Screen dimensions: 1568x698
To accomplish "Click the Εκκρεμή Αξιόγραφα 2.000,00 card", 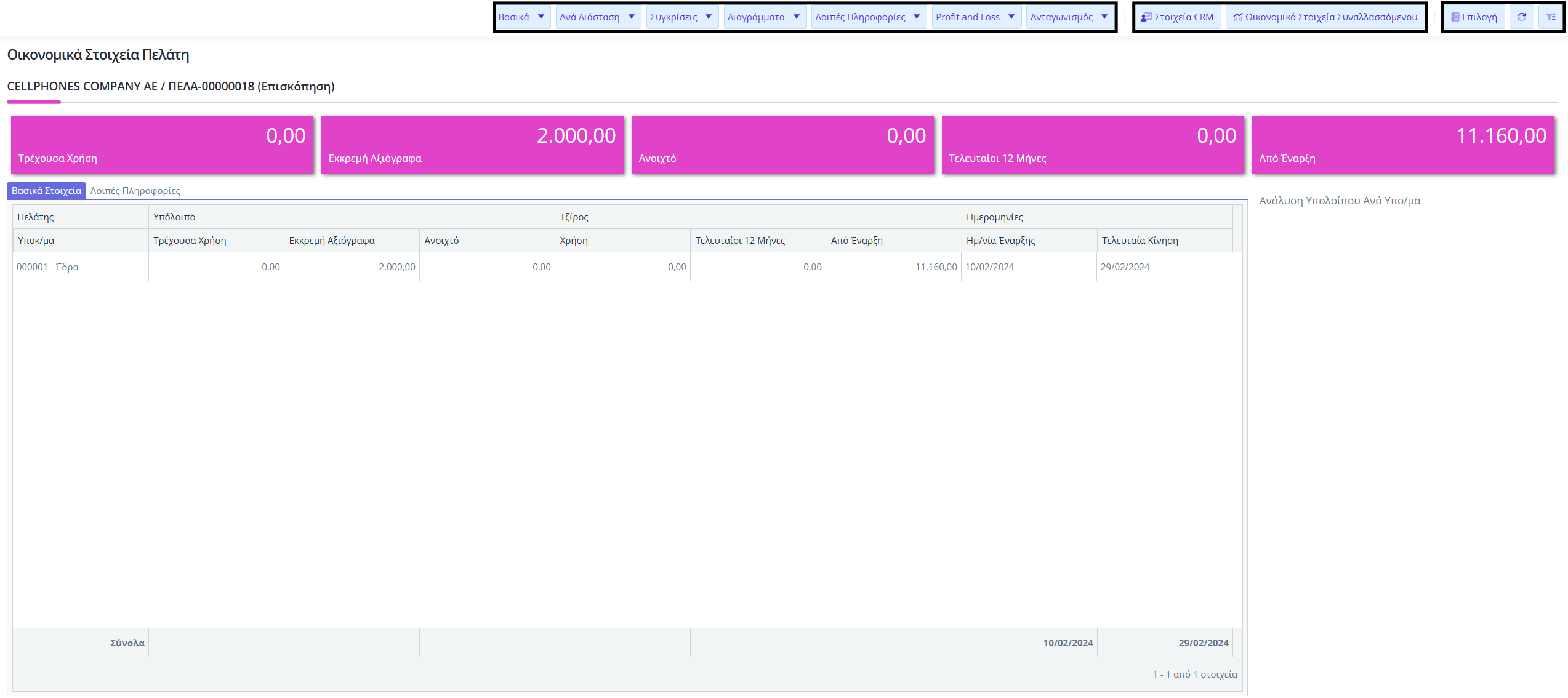I will pos(473,145).
